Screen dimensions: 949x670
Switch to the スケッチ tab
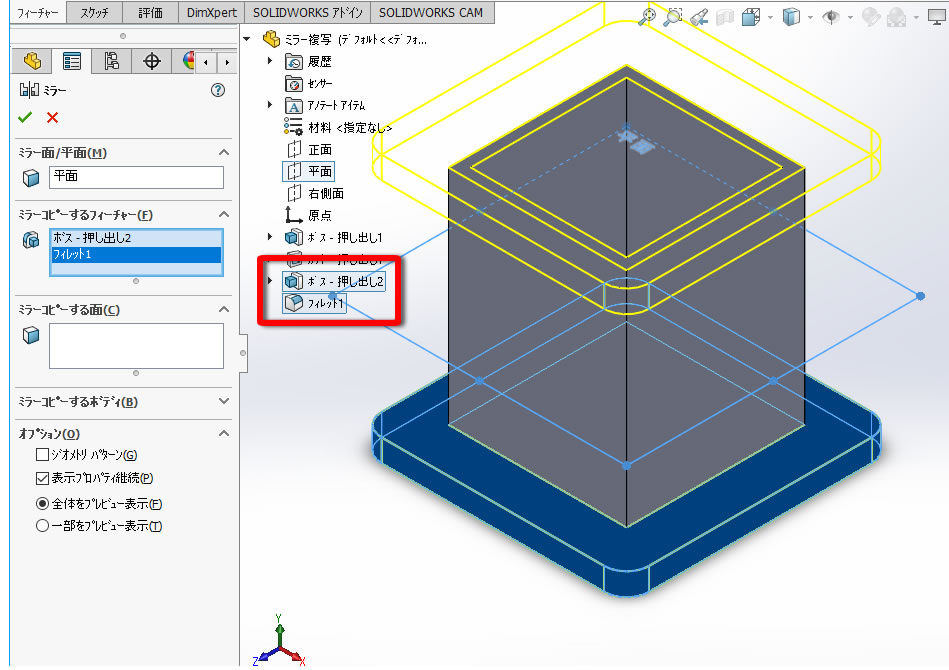point(94,12)
